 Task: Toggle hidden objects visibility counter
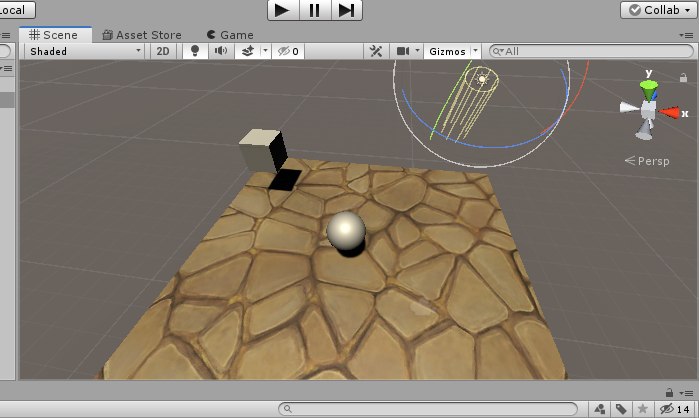(x=288, y=51)
